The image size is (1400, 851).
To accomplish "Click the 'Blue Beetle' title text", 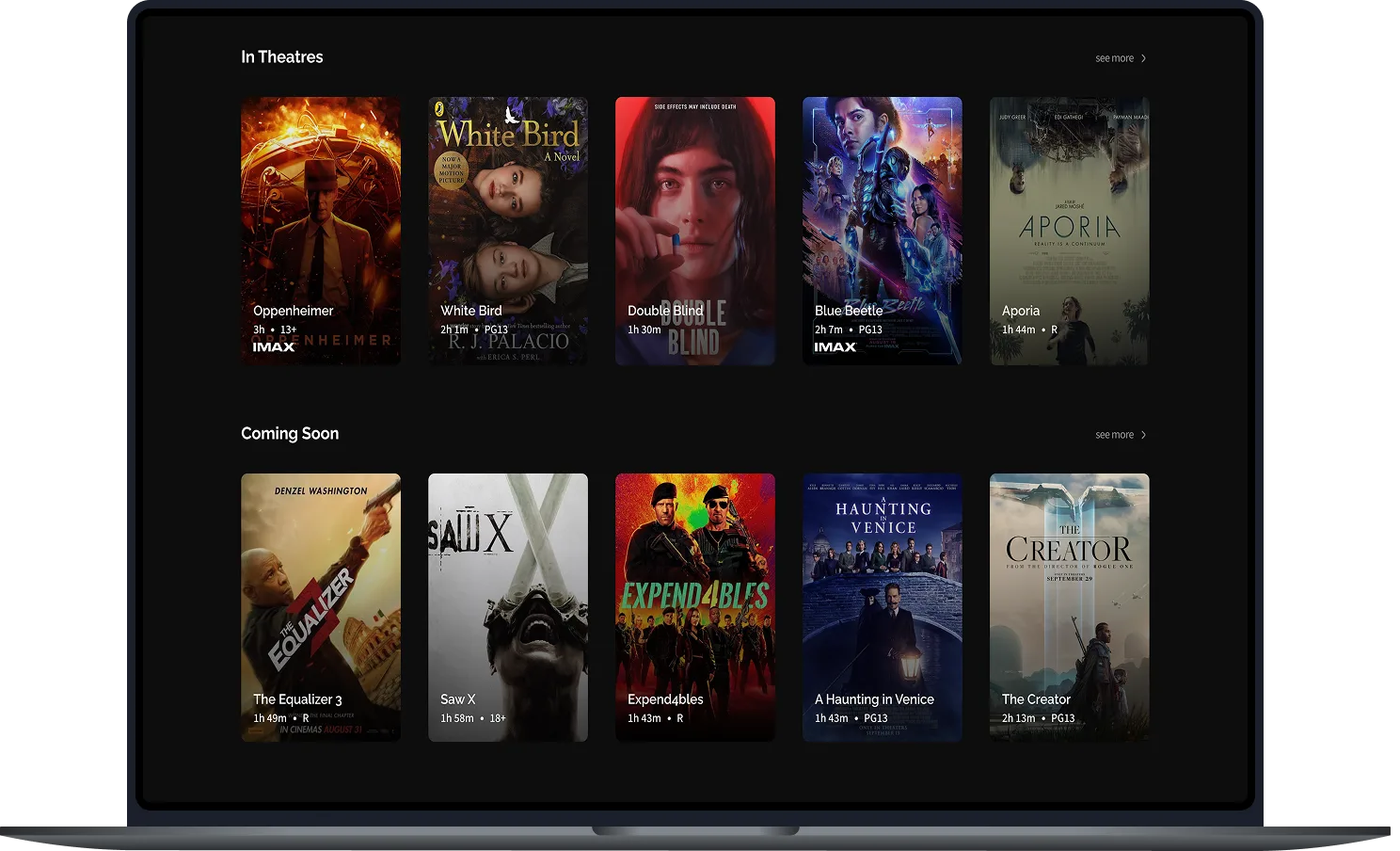I will pyautogui.click(x=849, y=311).
